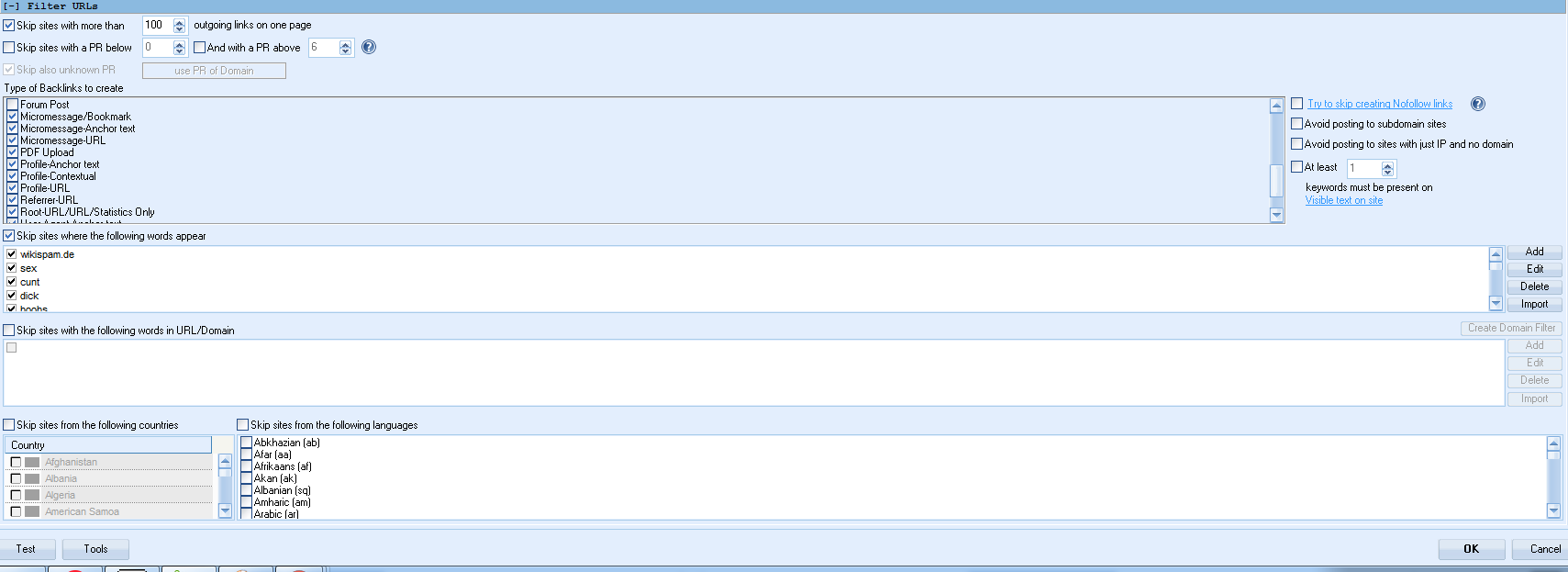Click down arrow of languages list scrollbar
Viewport: 1568px width, 572px height.
(1553, 510)
